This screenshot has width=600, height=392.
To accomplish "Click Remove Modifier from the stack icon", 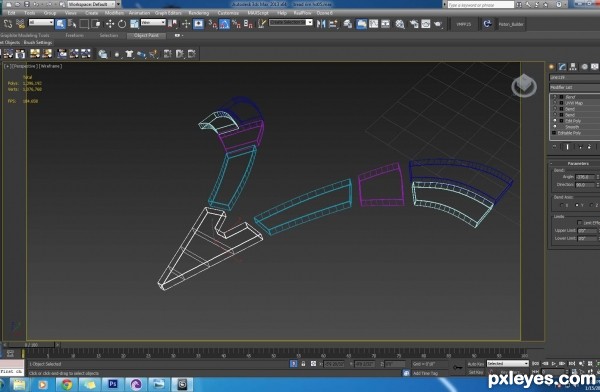I will (x=589, y=147).
